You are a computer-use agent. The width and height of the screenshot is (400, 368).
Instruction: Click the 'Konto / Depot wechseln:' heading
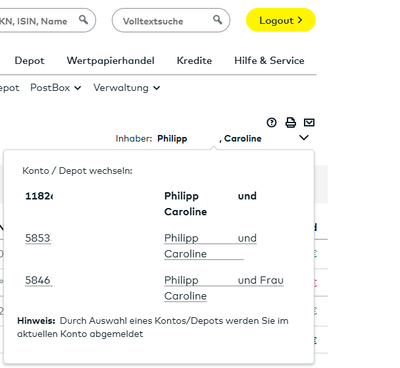(77, 171)
